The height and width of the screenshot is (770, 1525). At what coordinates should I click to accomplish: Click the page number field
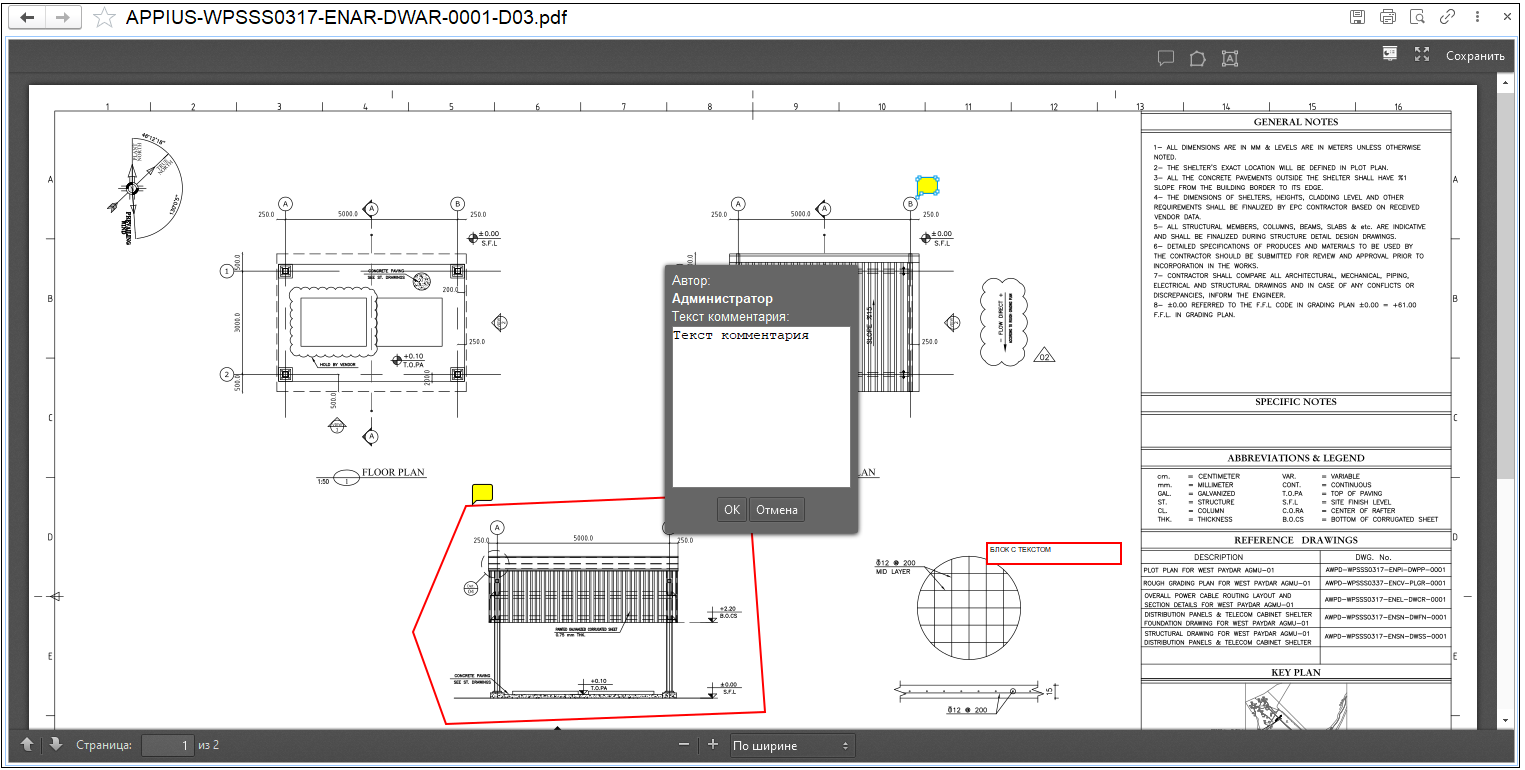pyautogui.click(x=168, y=745)
